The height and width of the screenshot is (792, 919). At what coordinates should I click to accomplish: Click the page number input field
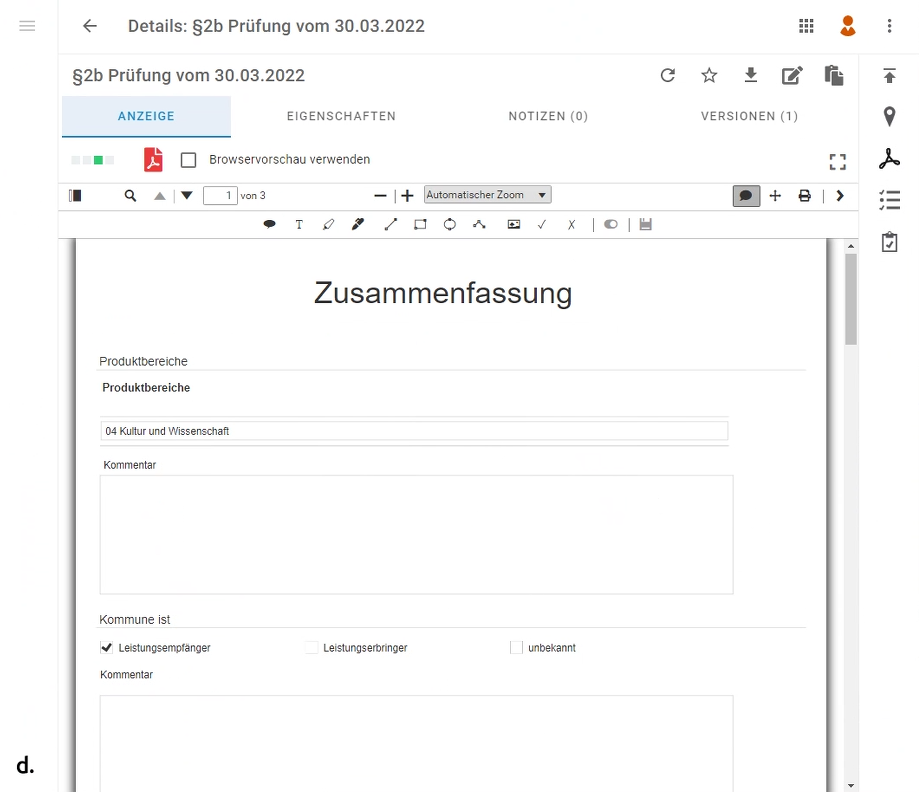click(x=219, y=195)
